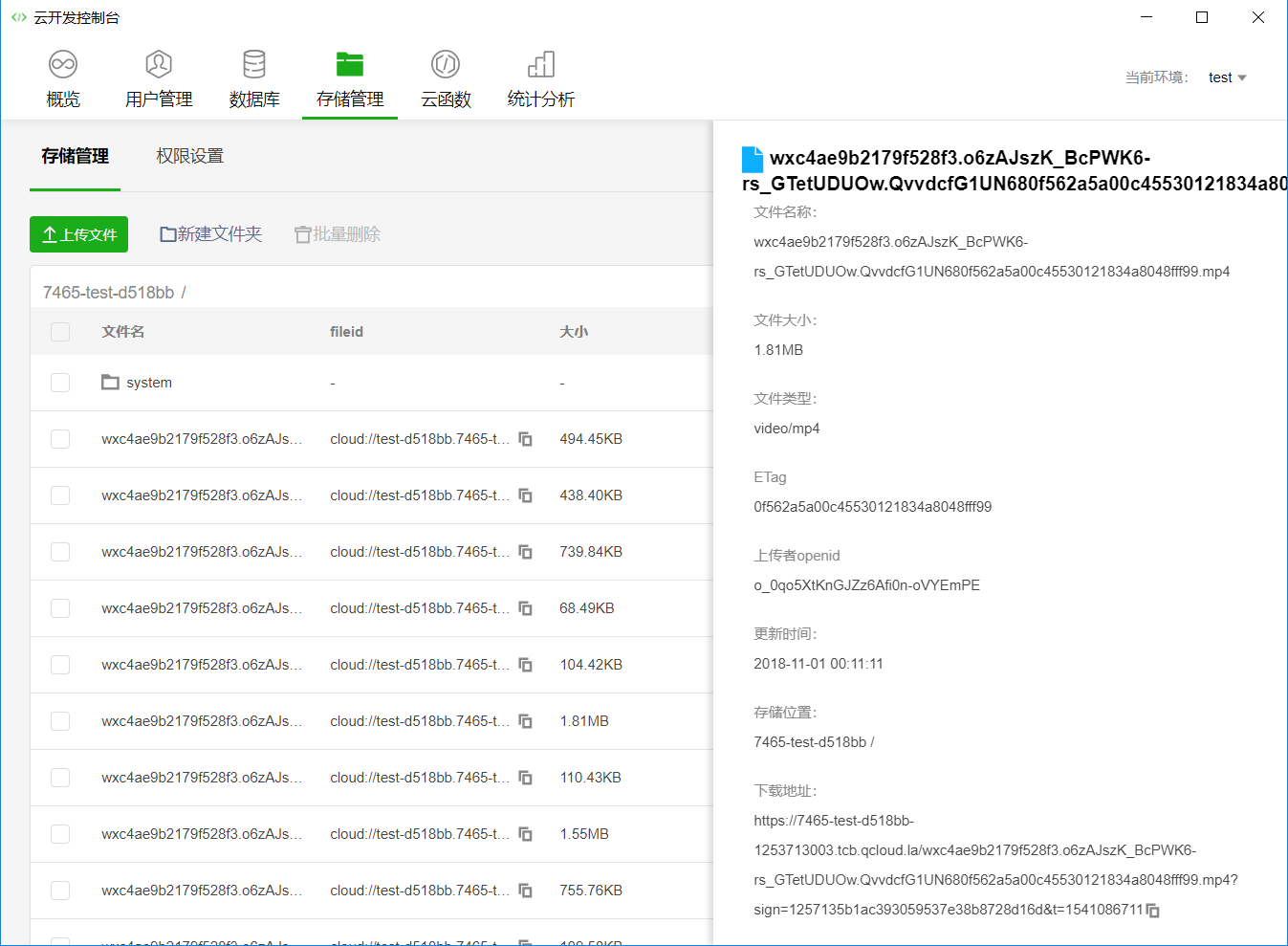Copy fileid of the 739.84KB file
This screenshot has height=946, width=1288.
coord(525,552)
